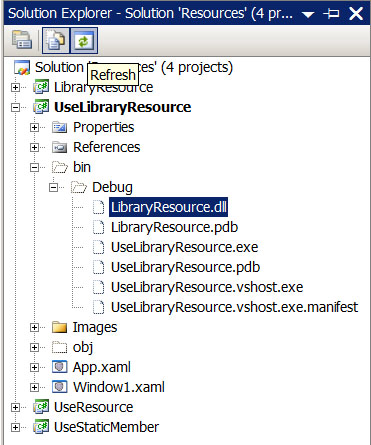Click the References folder icon
Screen dimensions: 371x445
point(60,147)
